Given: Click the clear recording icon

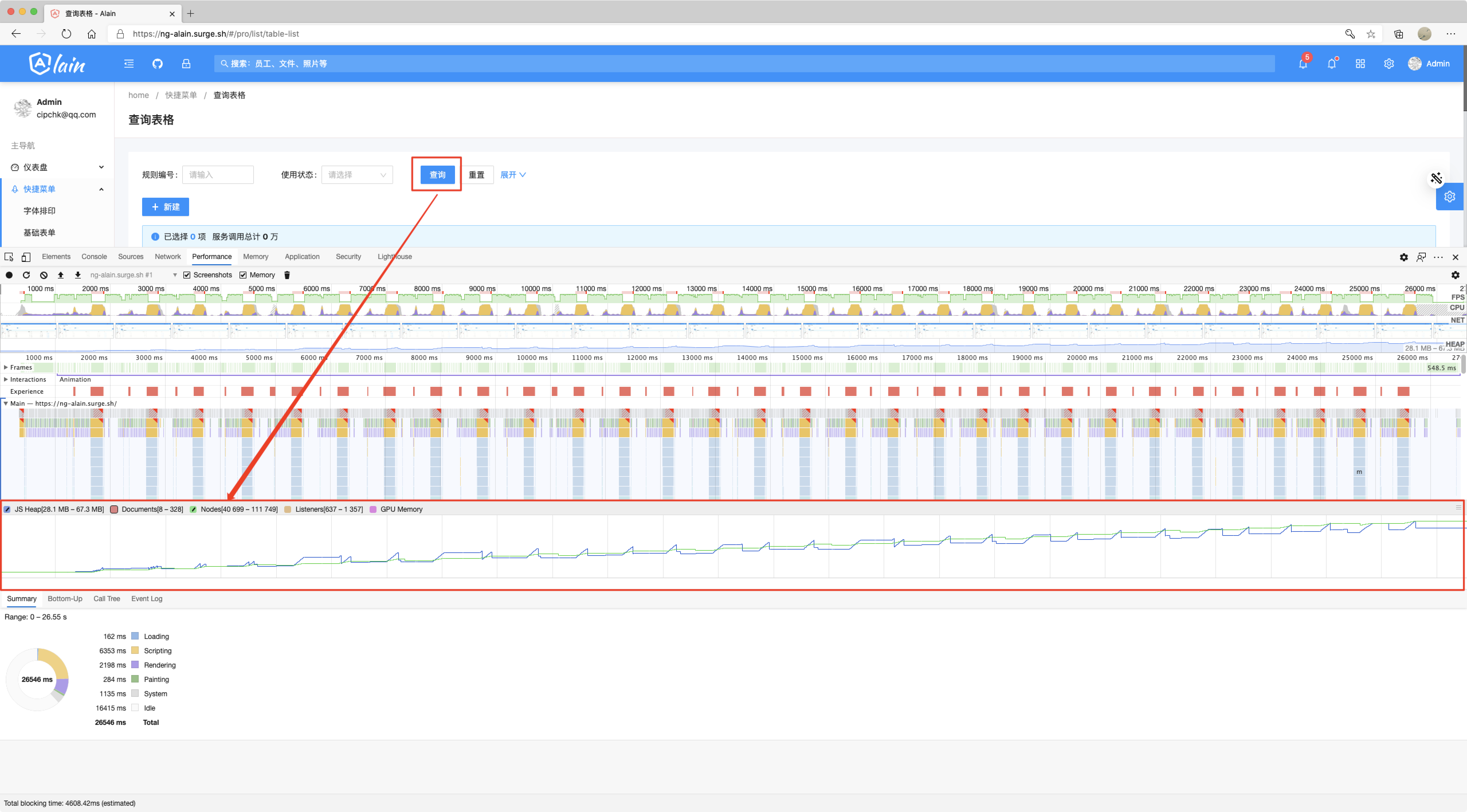Looking at the screenshot, I should tap(44, 275).
